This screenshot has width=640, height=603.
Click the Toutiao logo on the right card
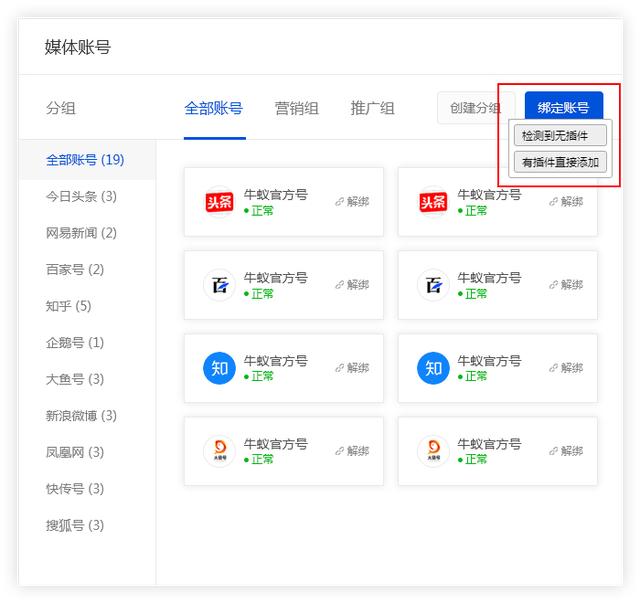(433, 202)
